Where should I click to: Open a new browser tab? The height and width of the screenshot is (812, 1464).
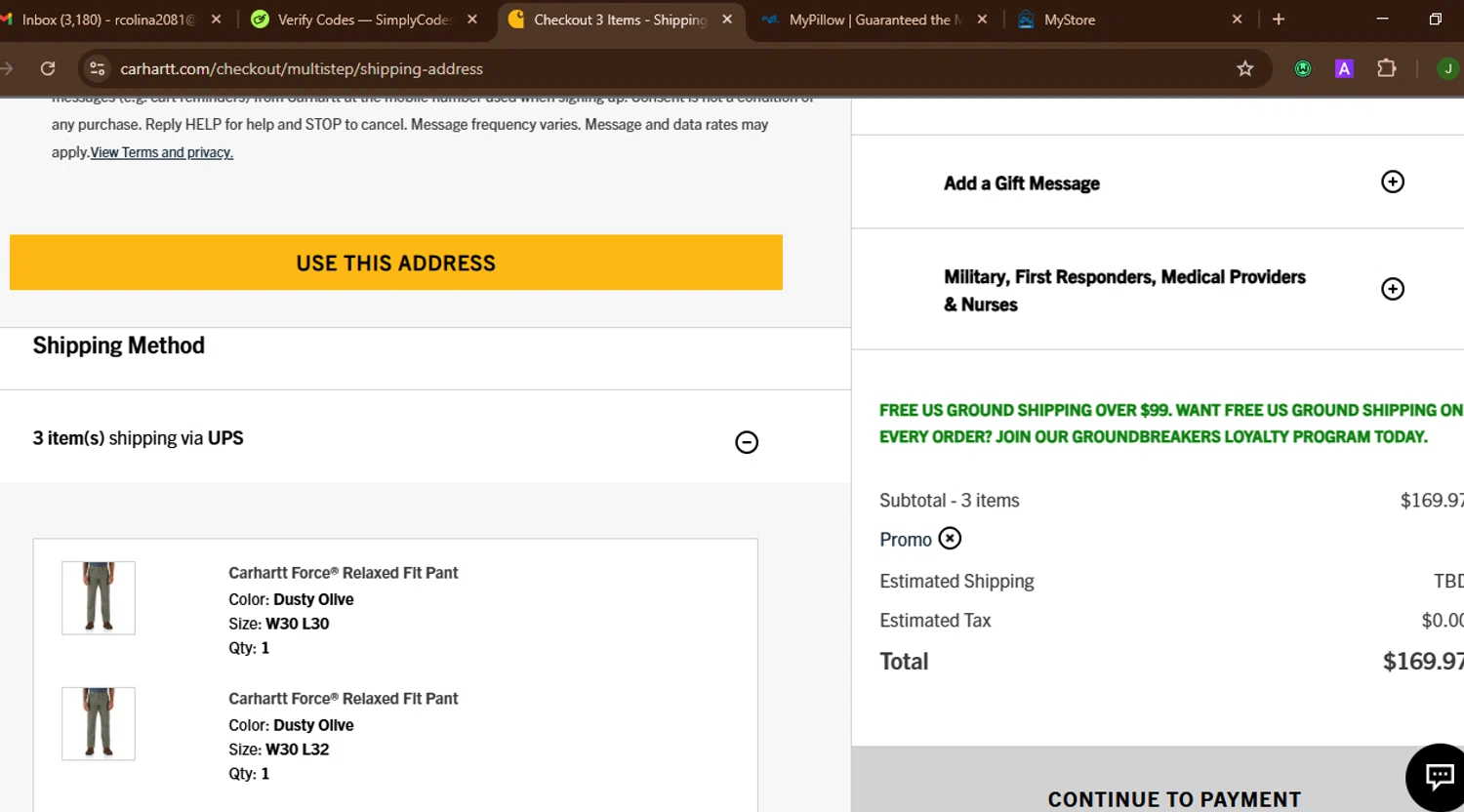[1279, 20]
